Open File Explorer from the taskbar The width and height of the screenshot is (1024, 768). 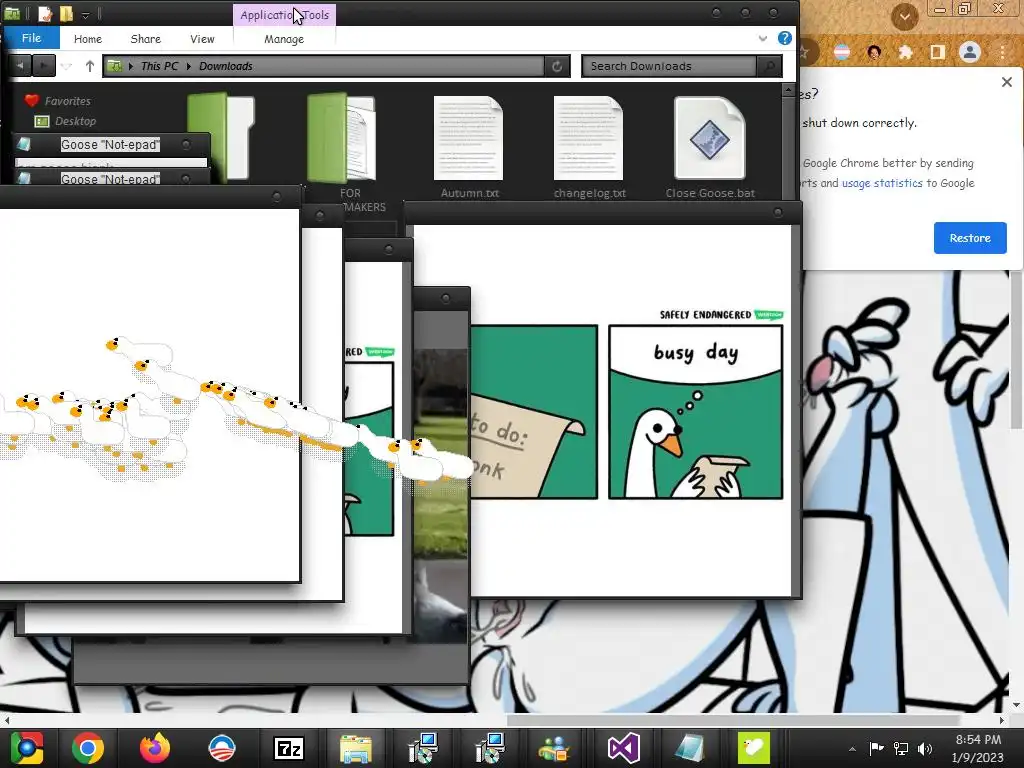coord(355,748)
